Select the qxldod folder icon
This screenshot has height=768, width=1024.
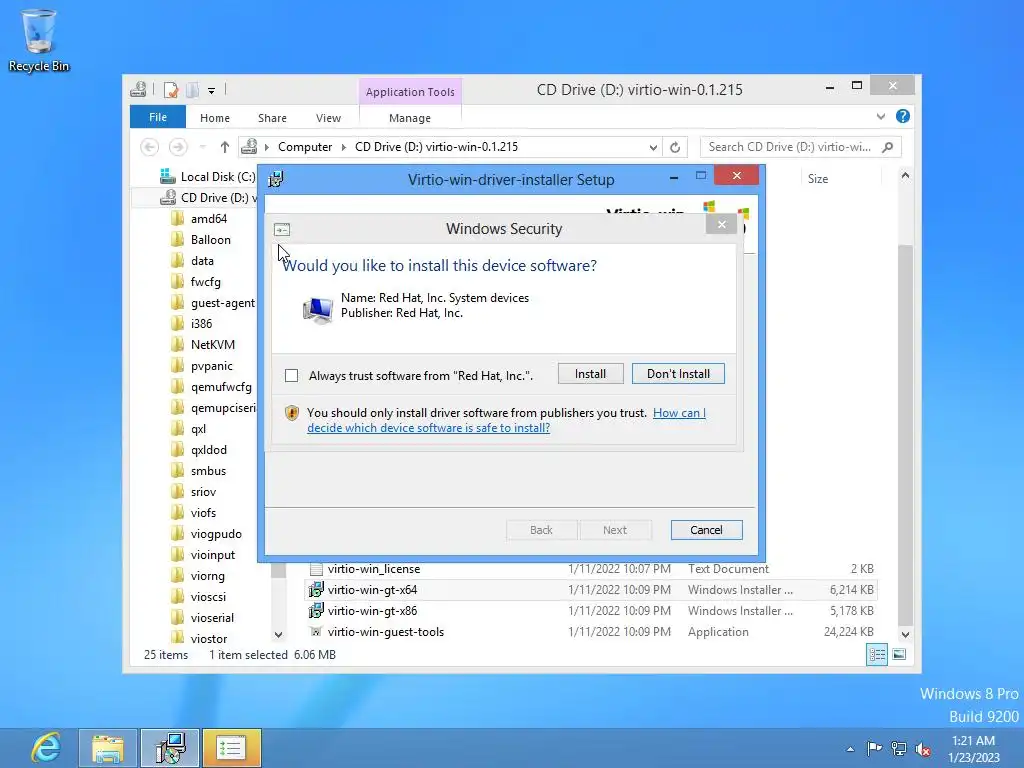point(177,449)
